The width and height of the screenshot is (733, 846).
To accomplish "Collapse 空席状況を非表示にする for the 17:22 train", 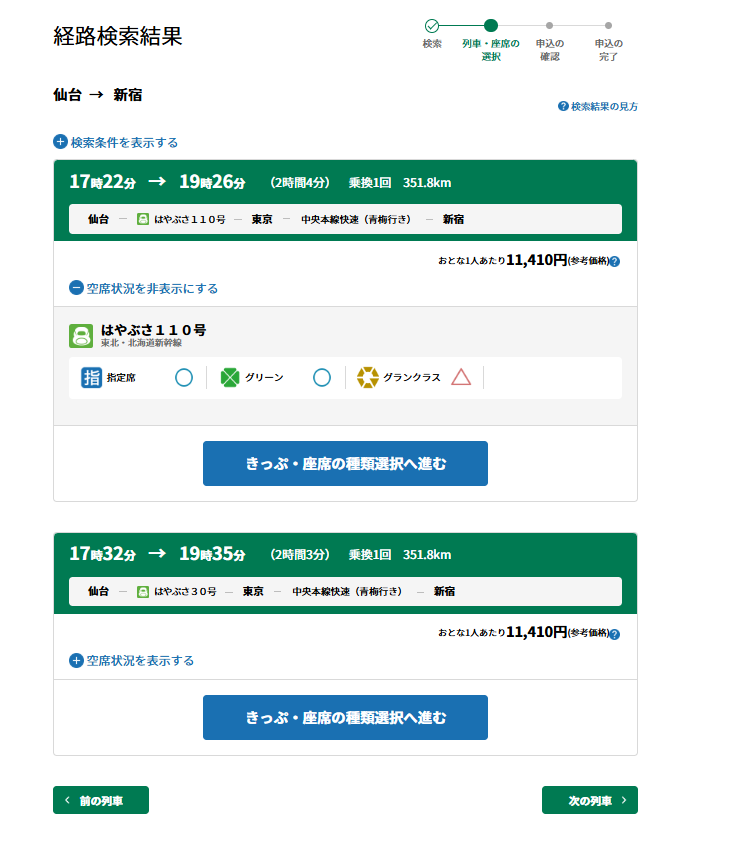I will tap(143, 288).
